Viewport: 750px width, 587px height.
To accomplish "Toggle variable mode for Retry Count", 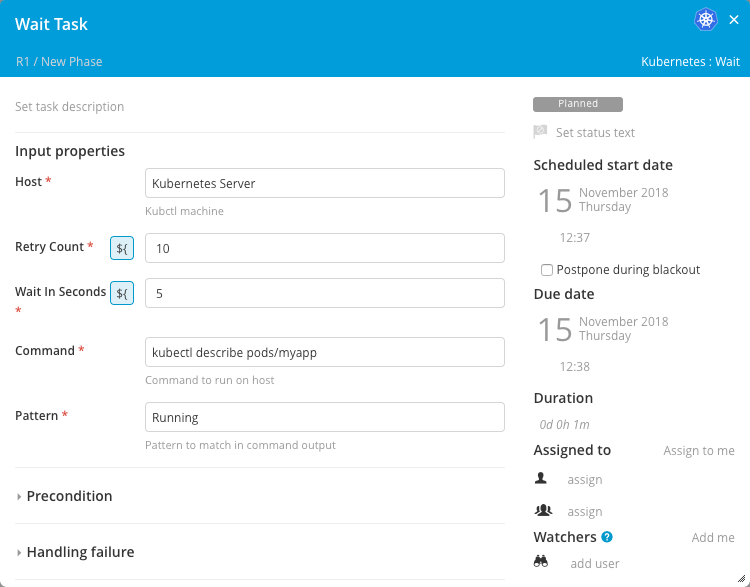I will (x=122, y=248).
